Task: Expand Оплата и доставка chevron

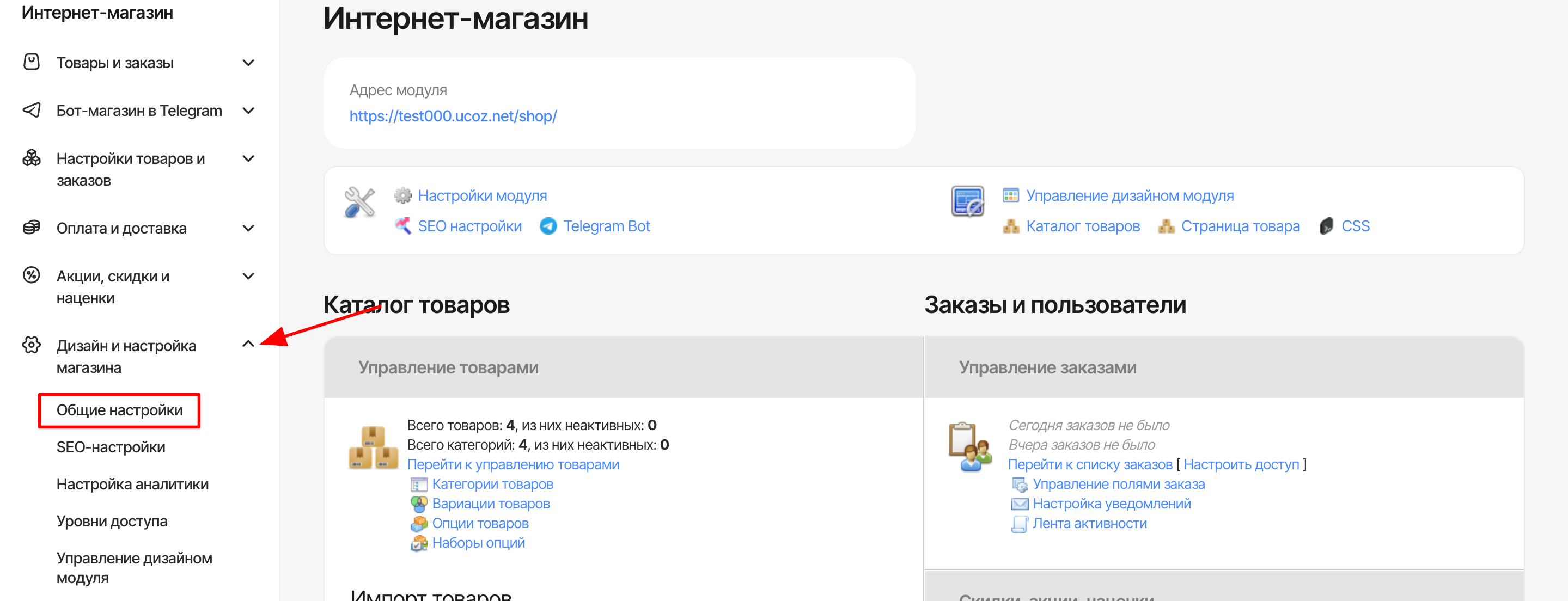Action: [248, 228]
